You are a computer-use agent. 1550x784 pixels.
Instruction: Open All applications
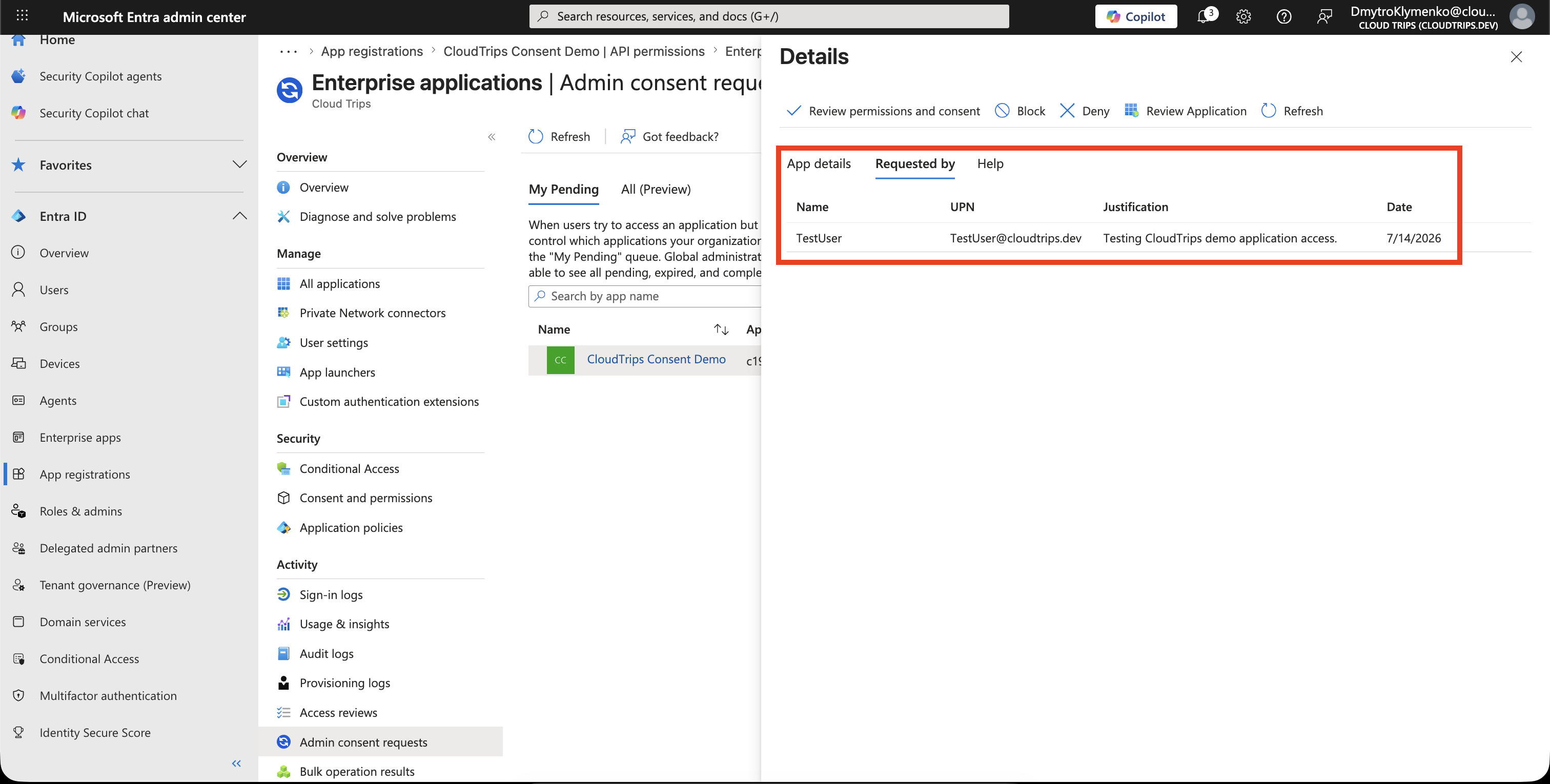[339, 283]
